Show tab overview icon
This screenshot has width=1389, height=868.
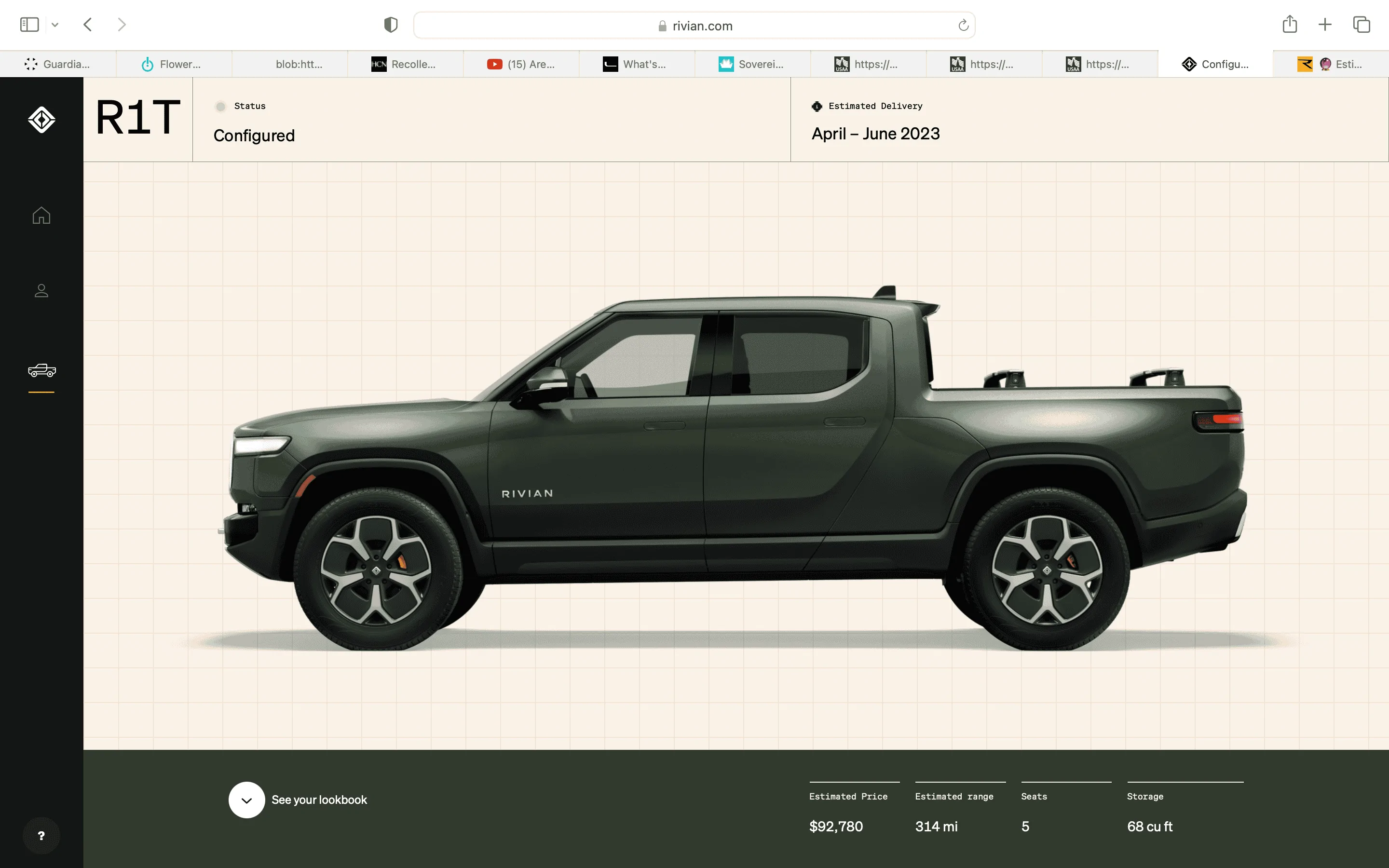(x=1362, y=25)
